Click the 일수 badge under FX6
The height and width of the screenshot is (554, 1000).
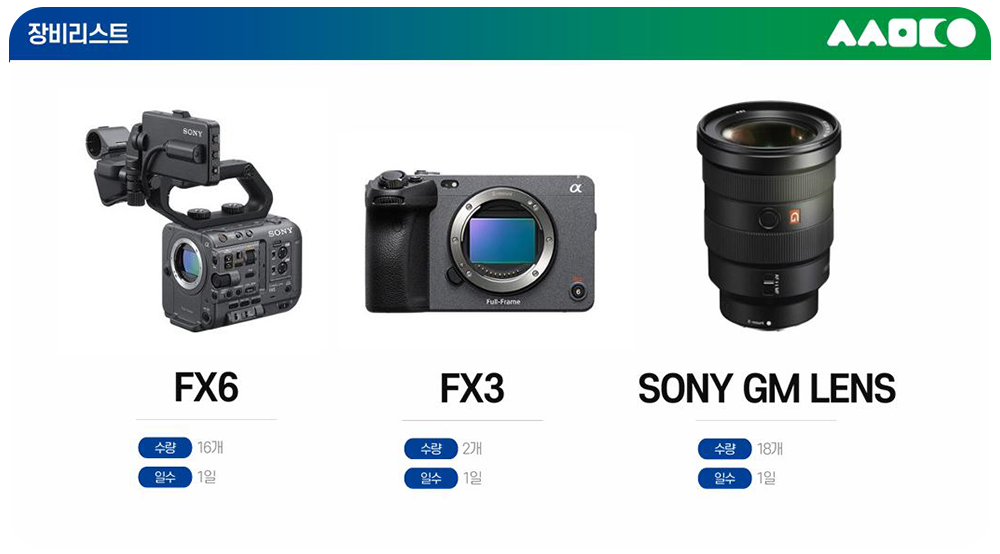[165, 477]
